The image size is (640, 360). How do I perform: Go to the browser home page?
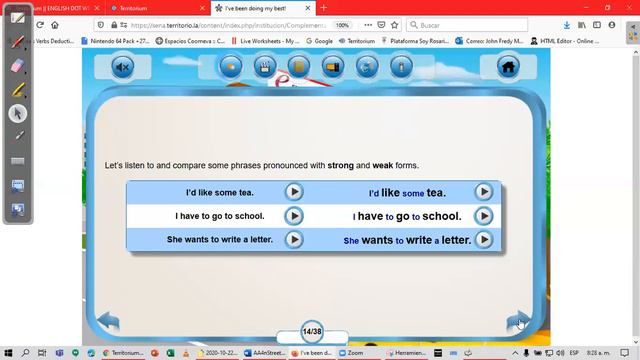click(55, 25)
